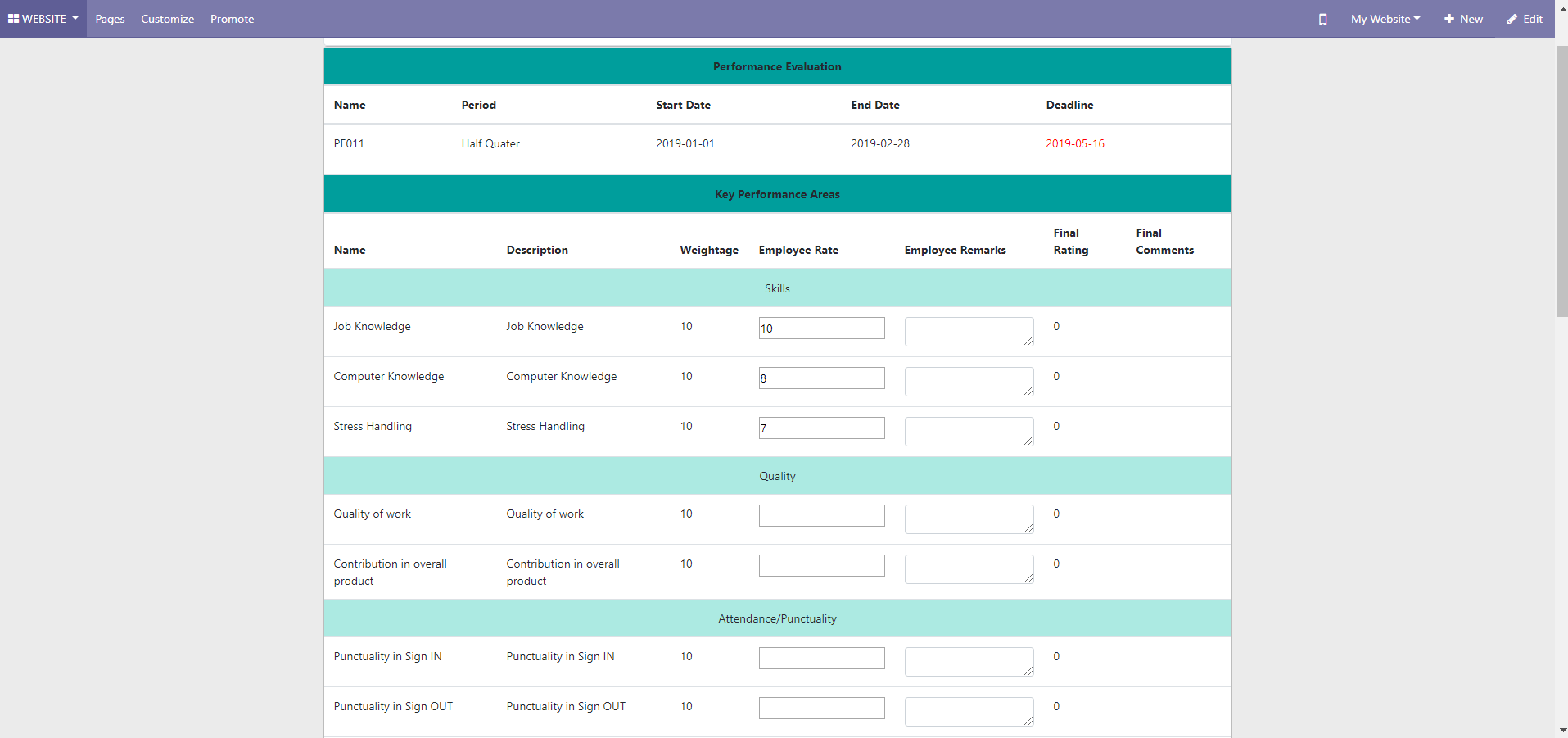The width and height of the screenshot is (1568, 738).
Task: Click Punctuality in Sign IN remarks textarea
Action: (968, 662)
